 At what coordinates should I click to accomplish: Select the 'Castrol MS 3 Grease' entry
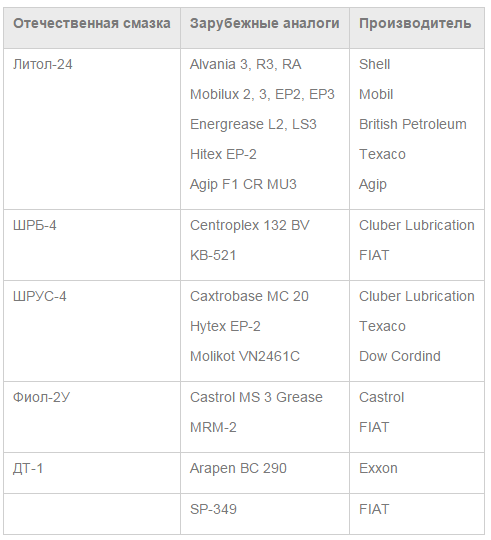coord(256,397)
